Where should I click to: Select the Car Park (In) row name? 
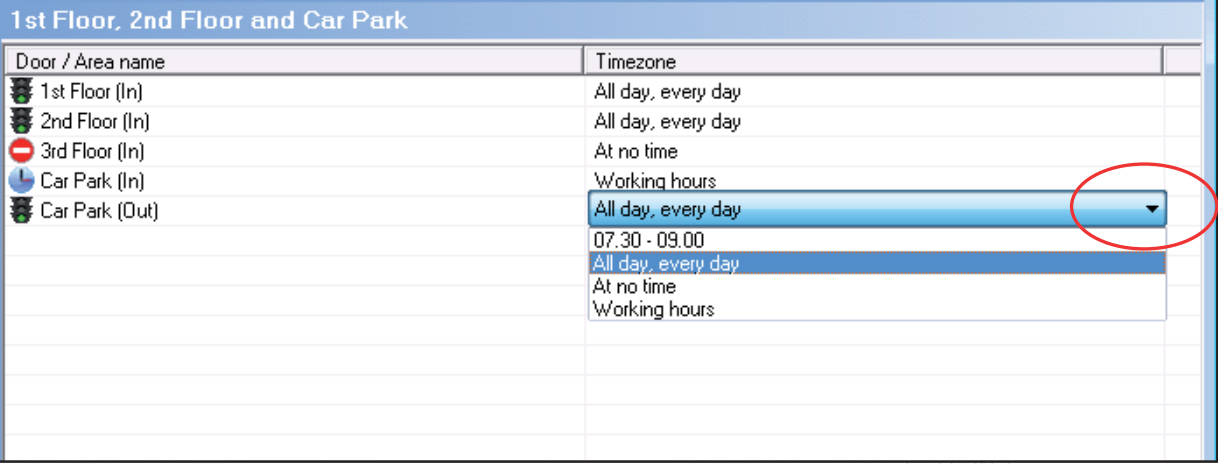click(x=91, y=182)
